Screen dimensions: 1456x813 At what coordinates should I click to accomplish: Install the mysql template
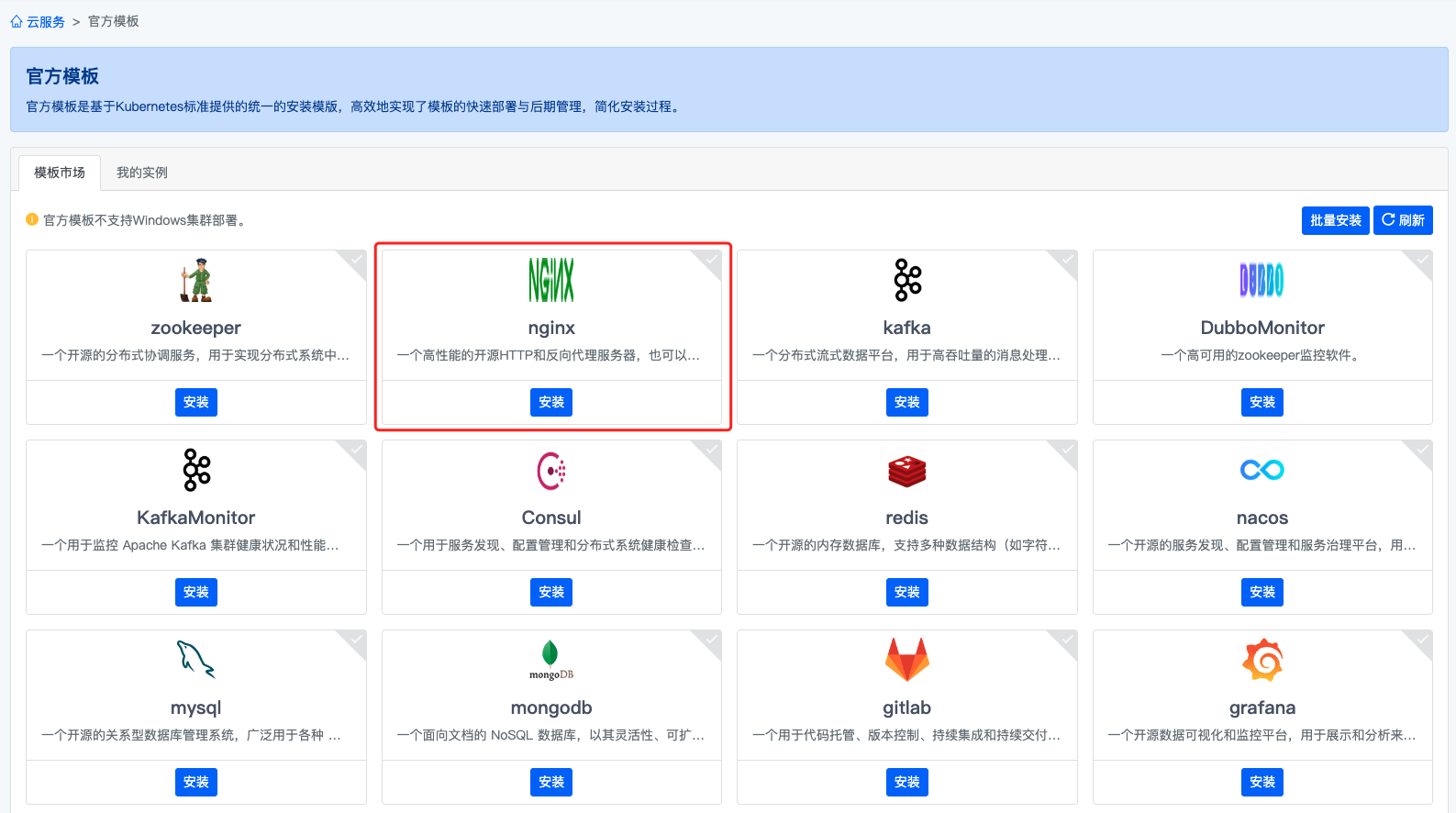pyautogui.click(x=196, y=782)
